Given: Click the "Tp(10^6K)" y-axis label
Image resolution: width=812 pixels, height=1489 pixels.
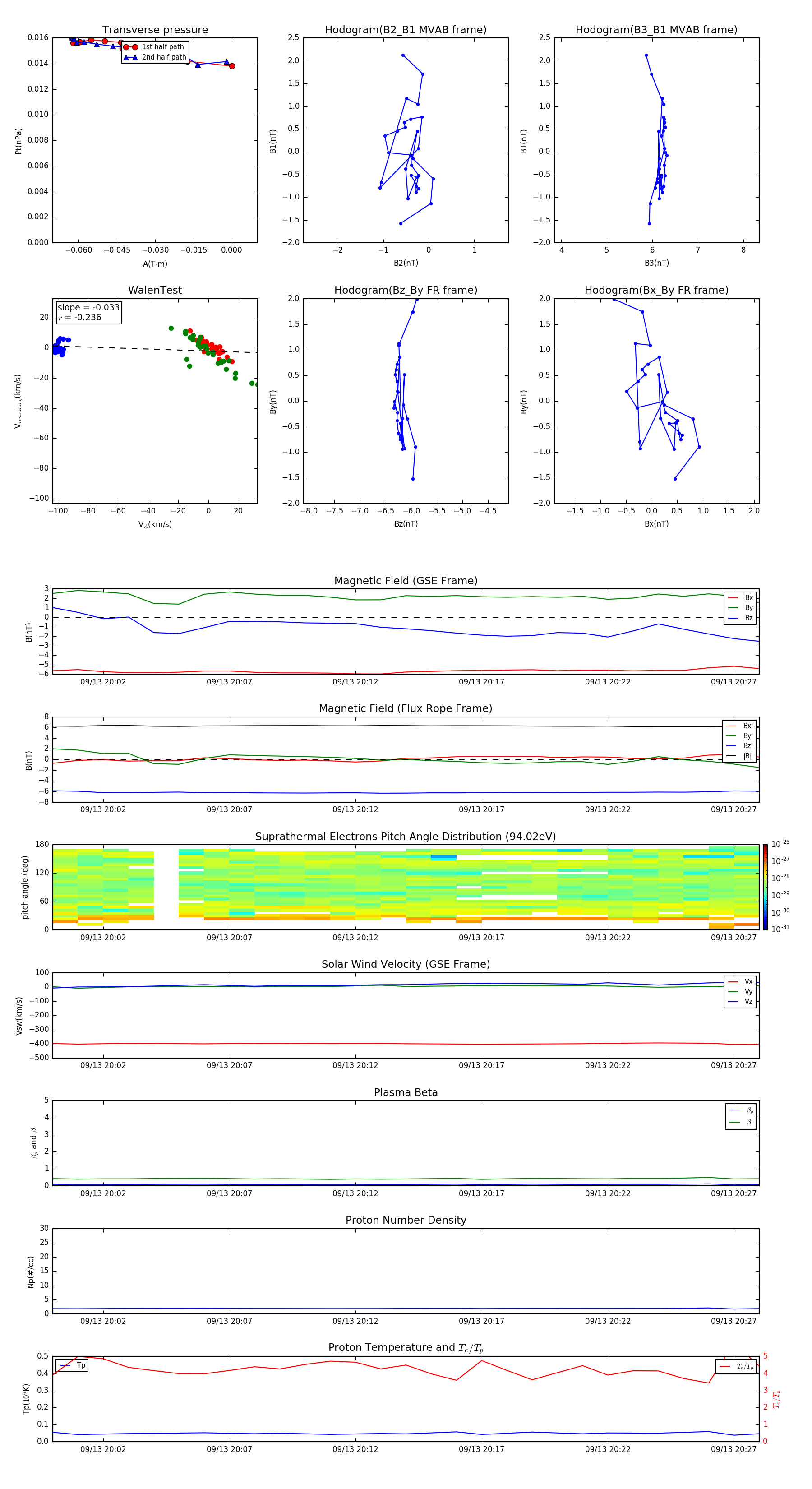Looking at the screenshot, I should pos(26,1399).
